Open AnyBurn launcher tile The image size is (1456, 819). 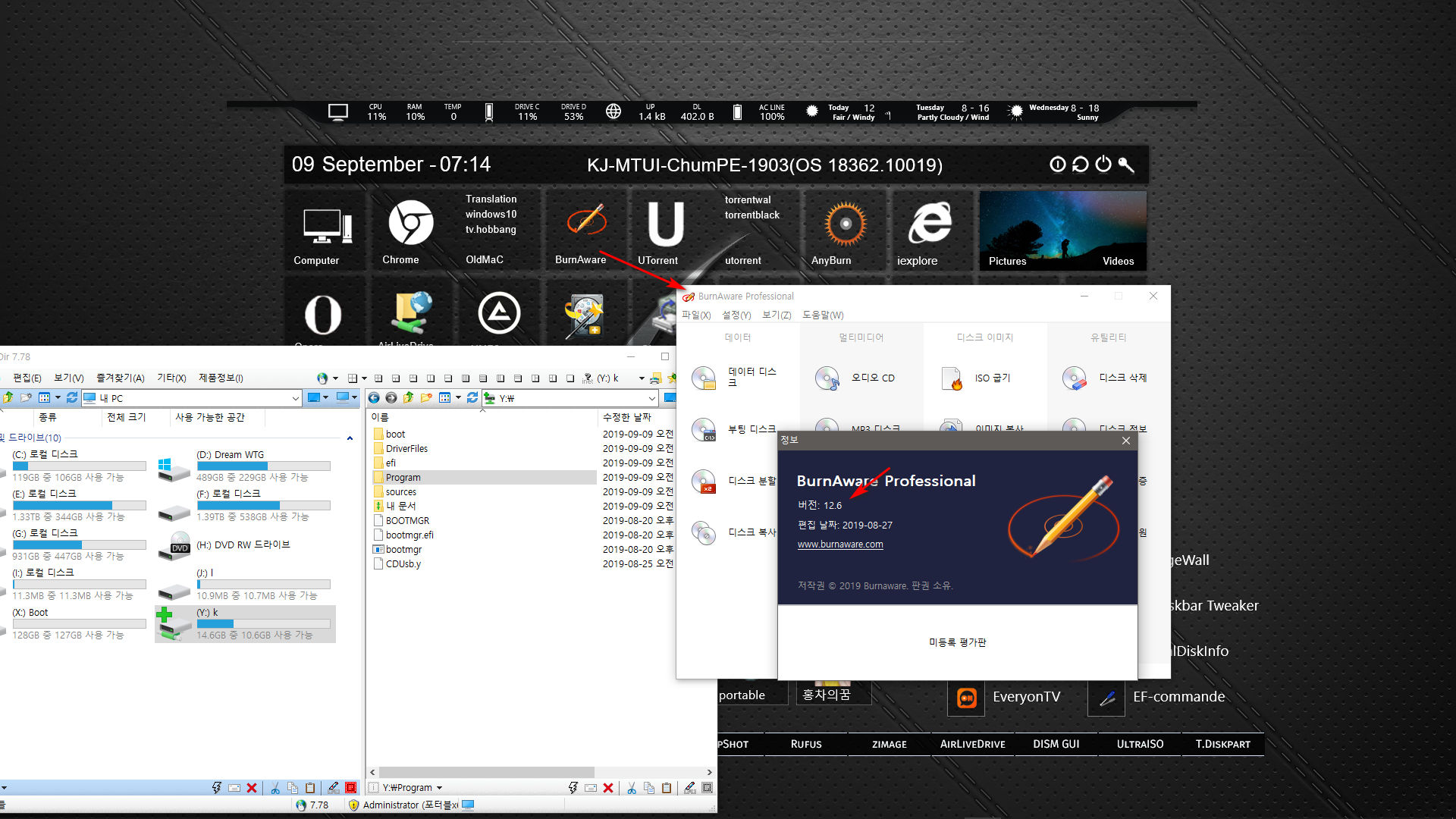coord(844,231)
